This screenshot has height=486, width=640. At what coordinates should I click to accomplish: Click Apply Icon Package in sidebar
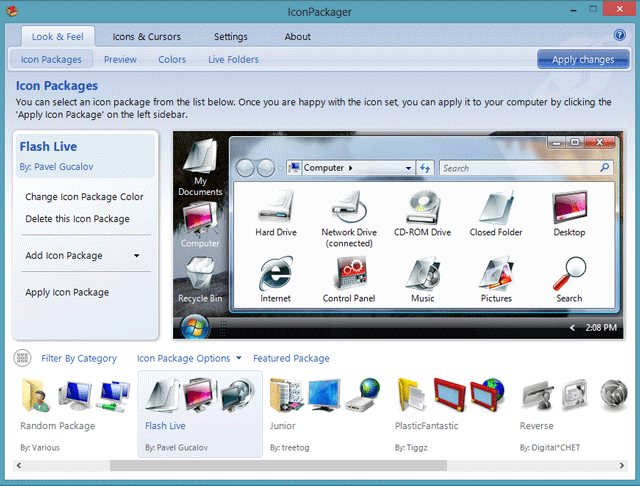[67, 292]
